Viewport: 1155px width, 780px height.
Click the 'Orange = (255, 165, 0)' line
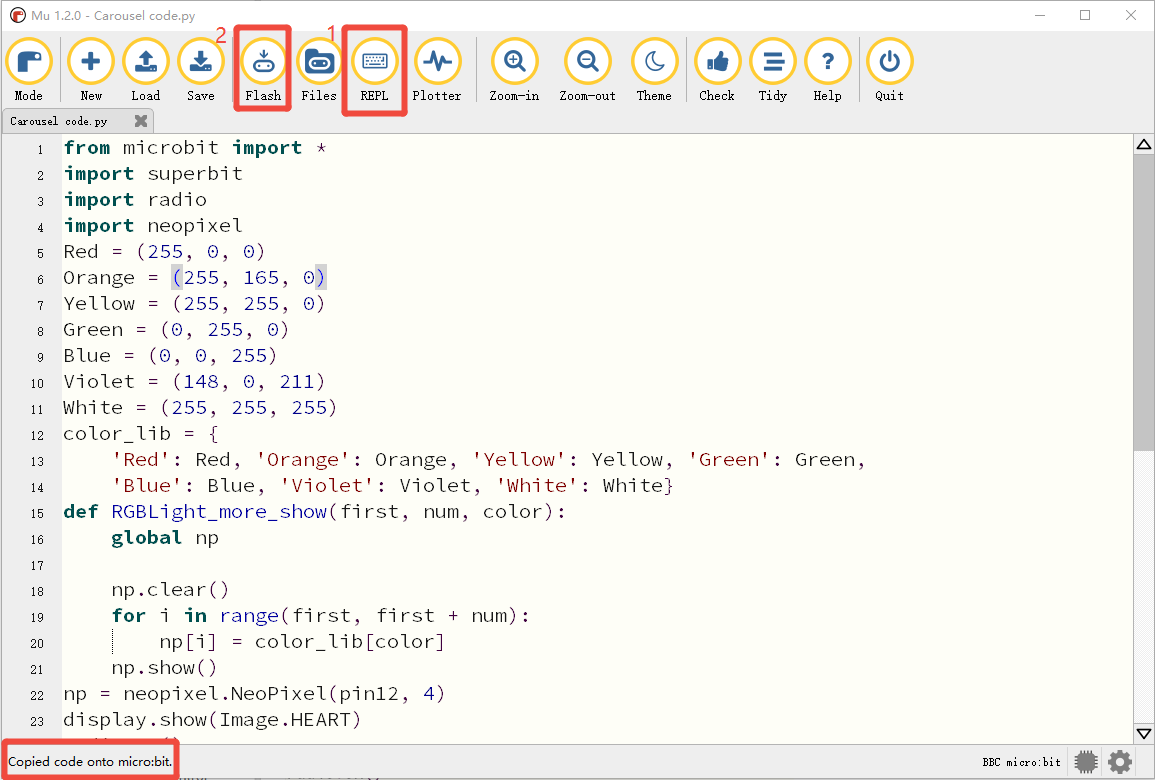[x=194, y=278]
